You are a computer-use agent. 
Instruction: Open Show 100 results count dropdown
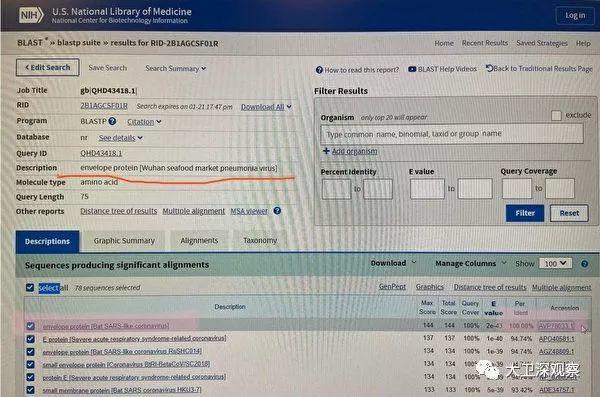coord(555,263)
